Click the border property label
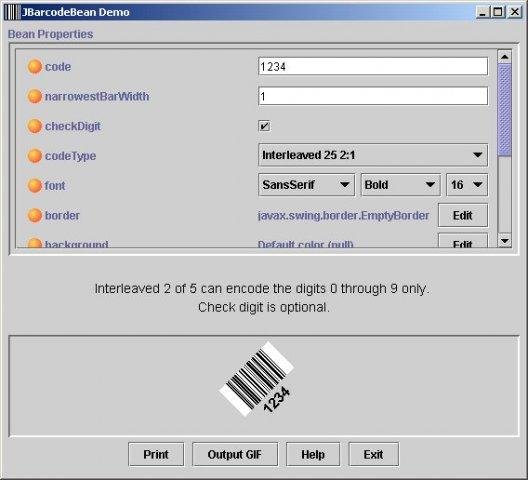This screenshot has height=480, width=528. [62, 215]
